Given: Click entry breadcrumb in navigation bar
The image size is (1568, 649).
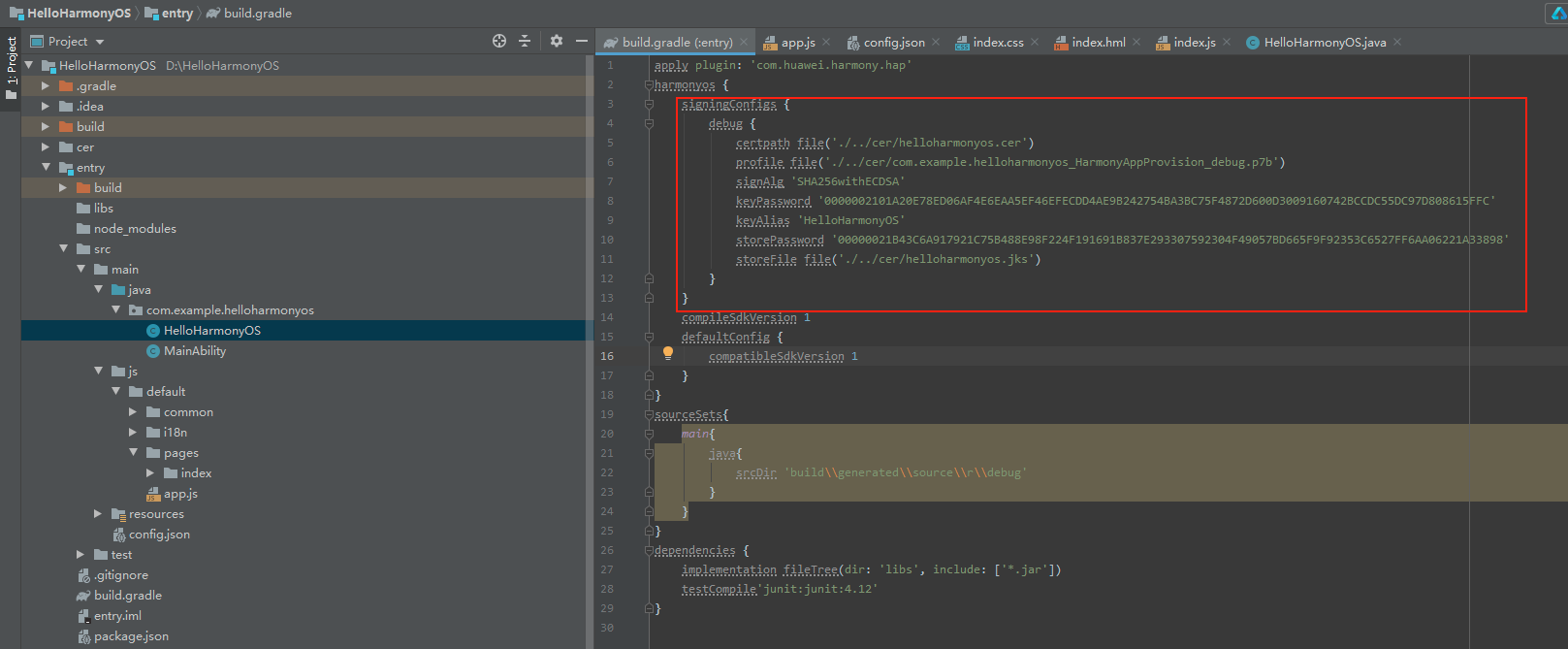Looking at the screenshot, I should coord(169,13).
